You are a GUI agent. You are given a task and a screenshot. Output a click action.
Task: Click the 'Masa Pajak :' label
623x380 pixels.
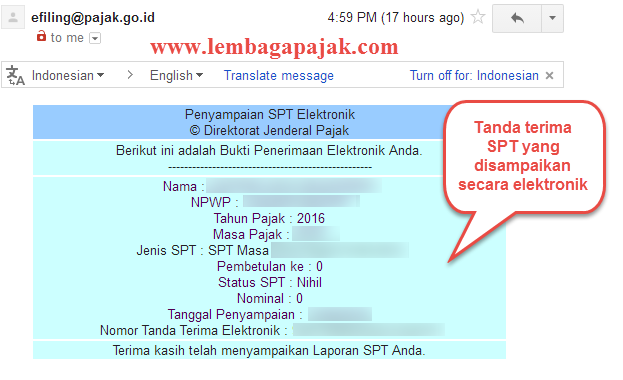coord(251,235)
